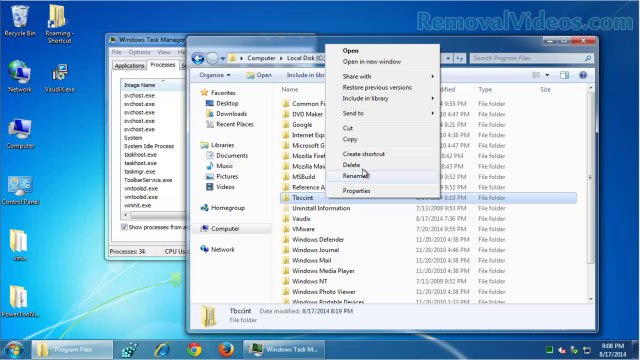Select the Windows Defender folder
The height and width of the screenshot is (360, 640).
pos(318,240)
